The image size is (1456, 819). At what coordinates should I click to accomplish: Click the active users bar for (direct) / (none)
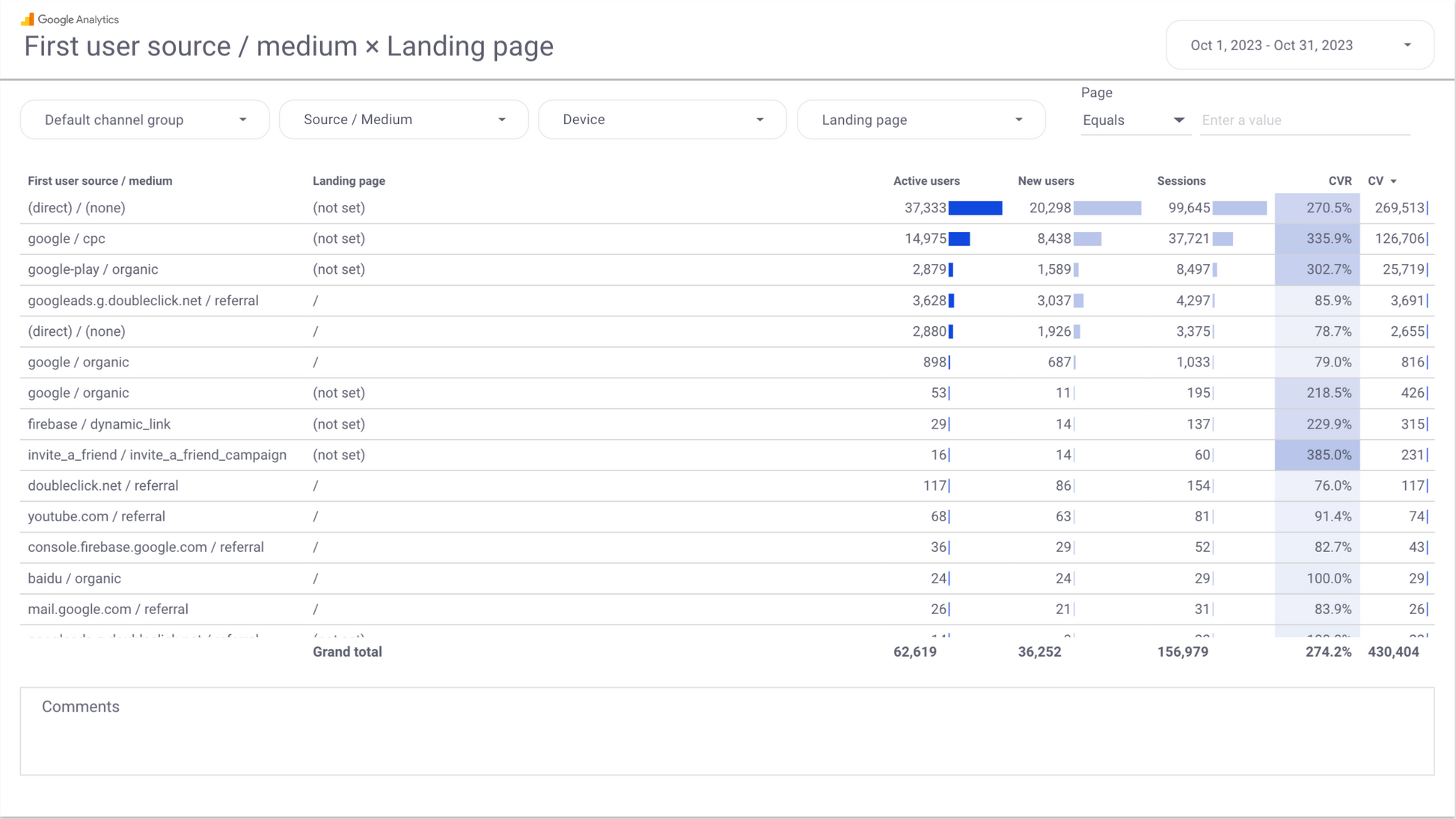pyautogui.click(x=975, y=208)
